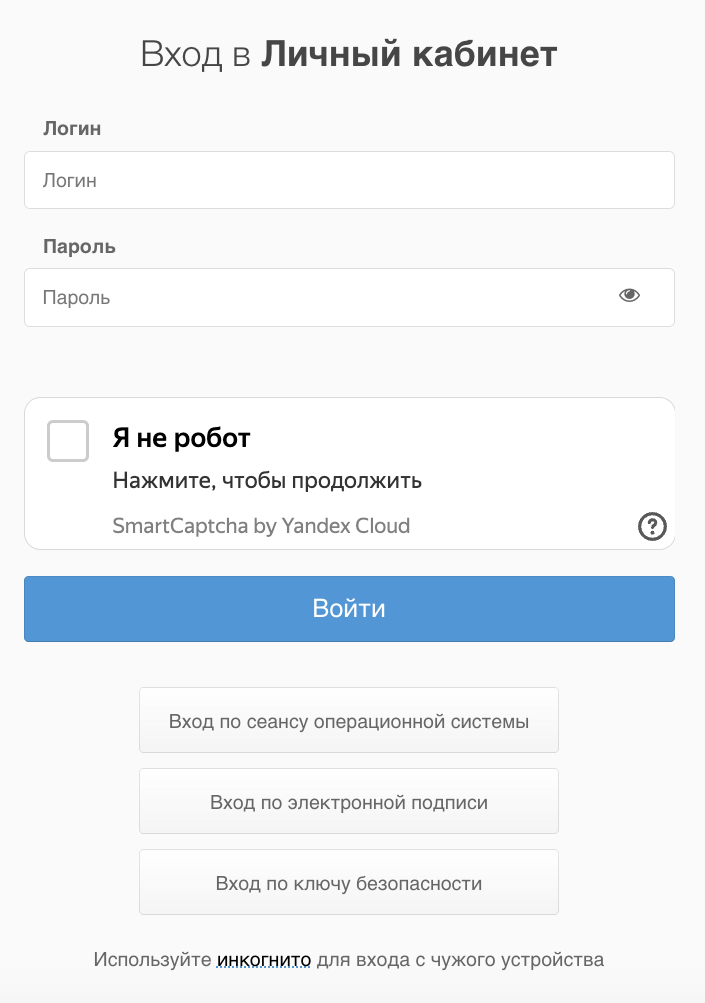The image size is (705, 1003).
Task: Toggle password visibility with the eye icon
Action: 628,296
